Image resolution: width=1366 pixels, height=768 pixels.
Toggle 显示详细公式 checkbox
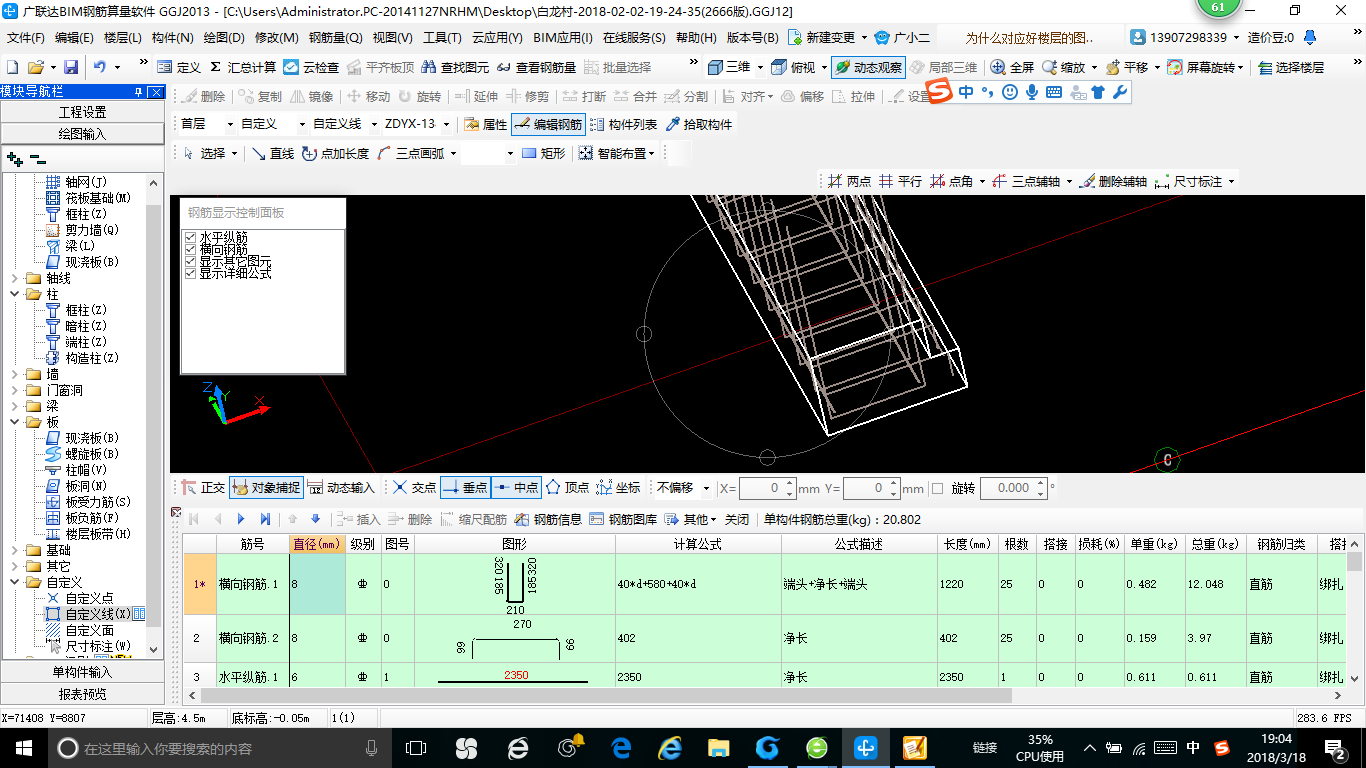click(x=191, y=273)
